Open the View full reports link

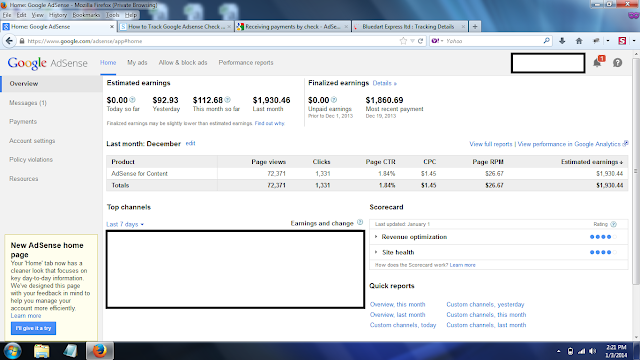tap(491, 144)
